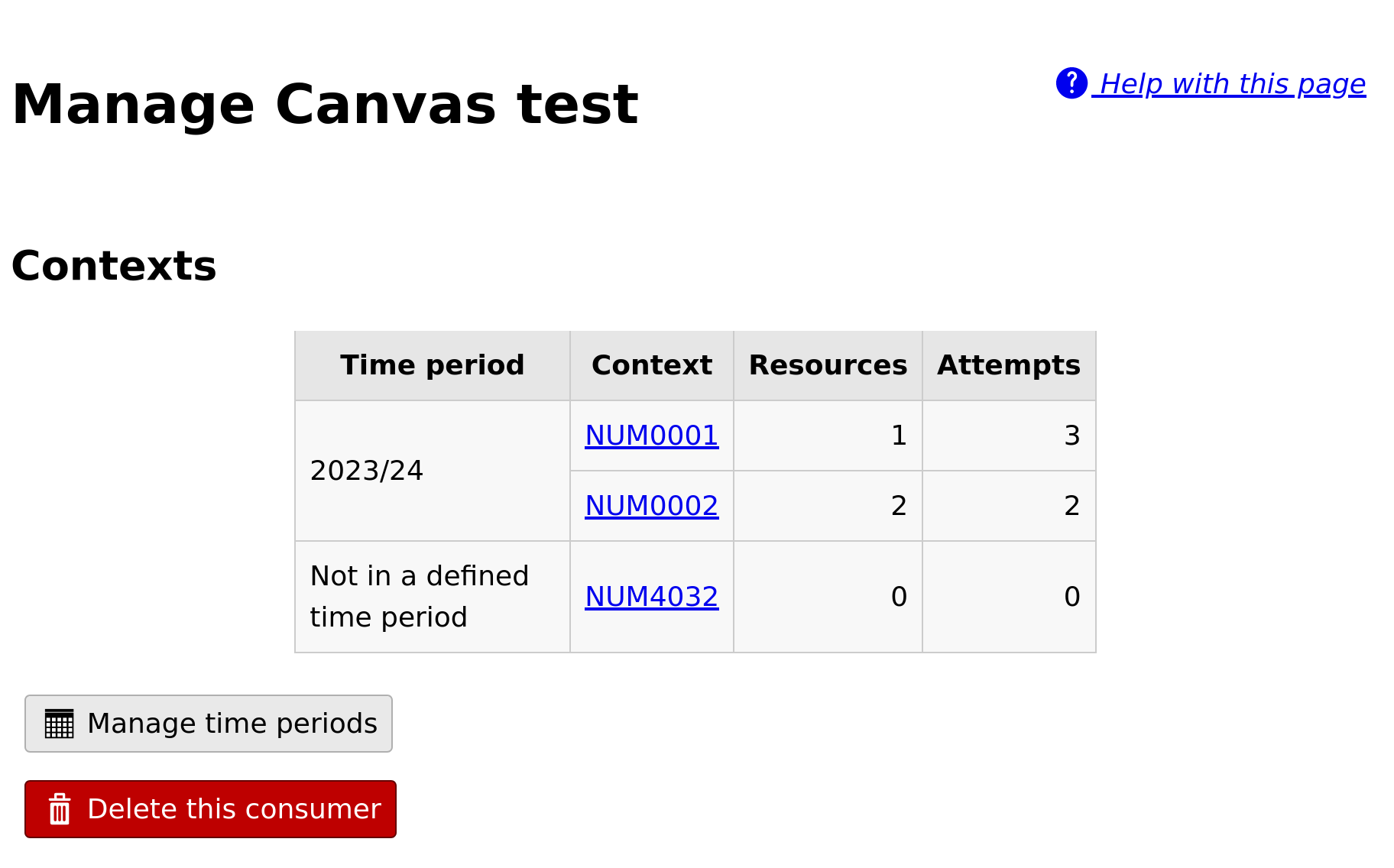Click the calendar icon on Manage time periods
Image resolution: width=1394 pixels, height=868 pixels.
coord(58,723)
